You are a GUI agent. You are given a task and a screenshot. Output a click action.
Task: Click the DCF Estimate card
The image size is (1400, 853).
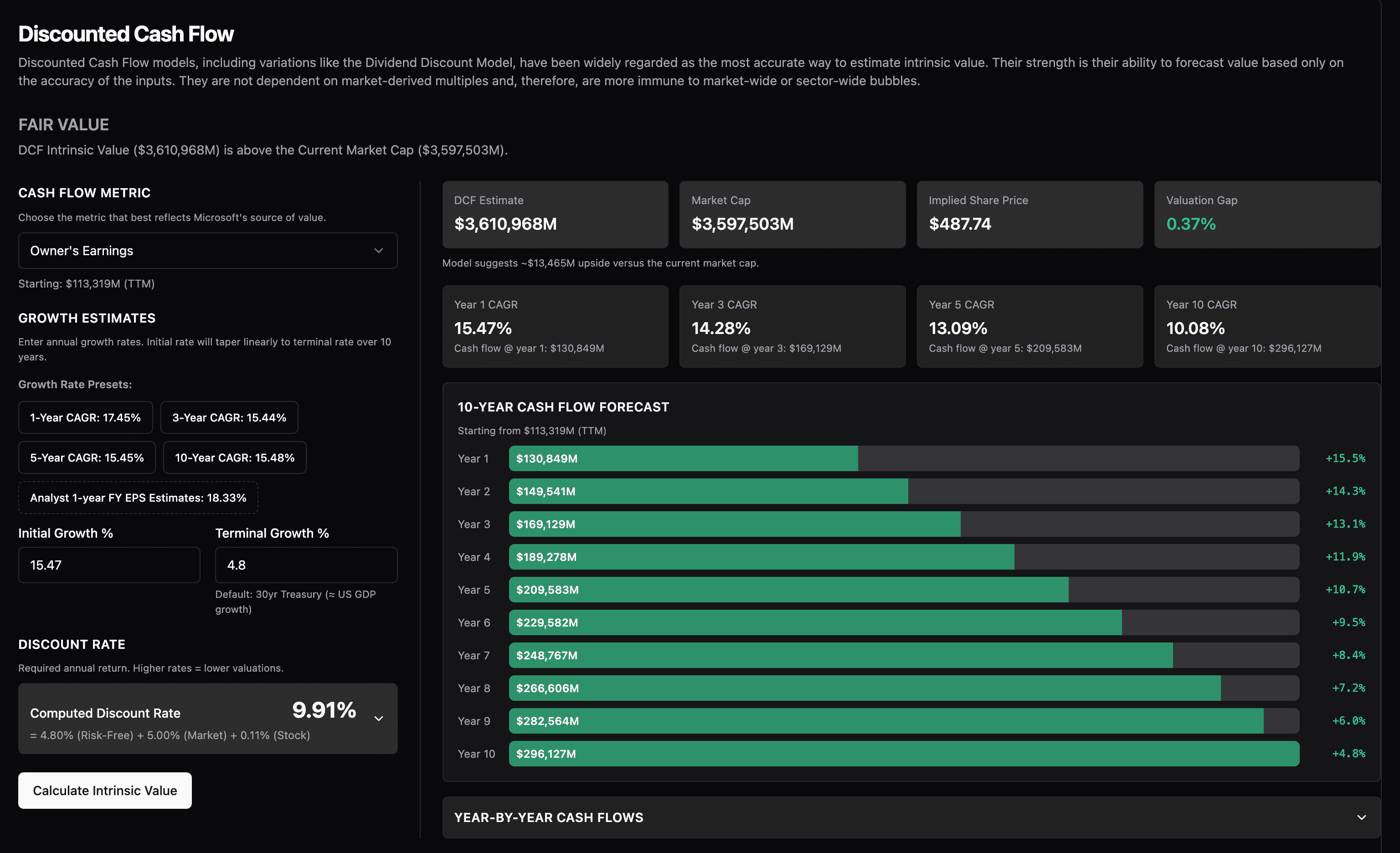555,215
